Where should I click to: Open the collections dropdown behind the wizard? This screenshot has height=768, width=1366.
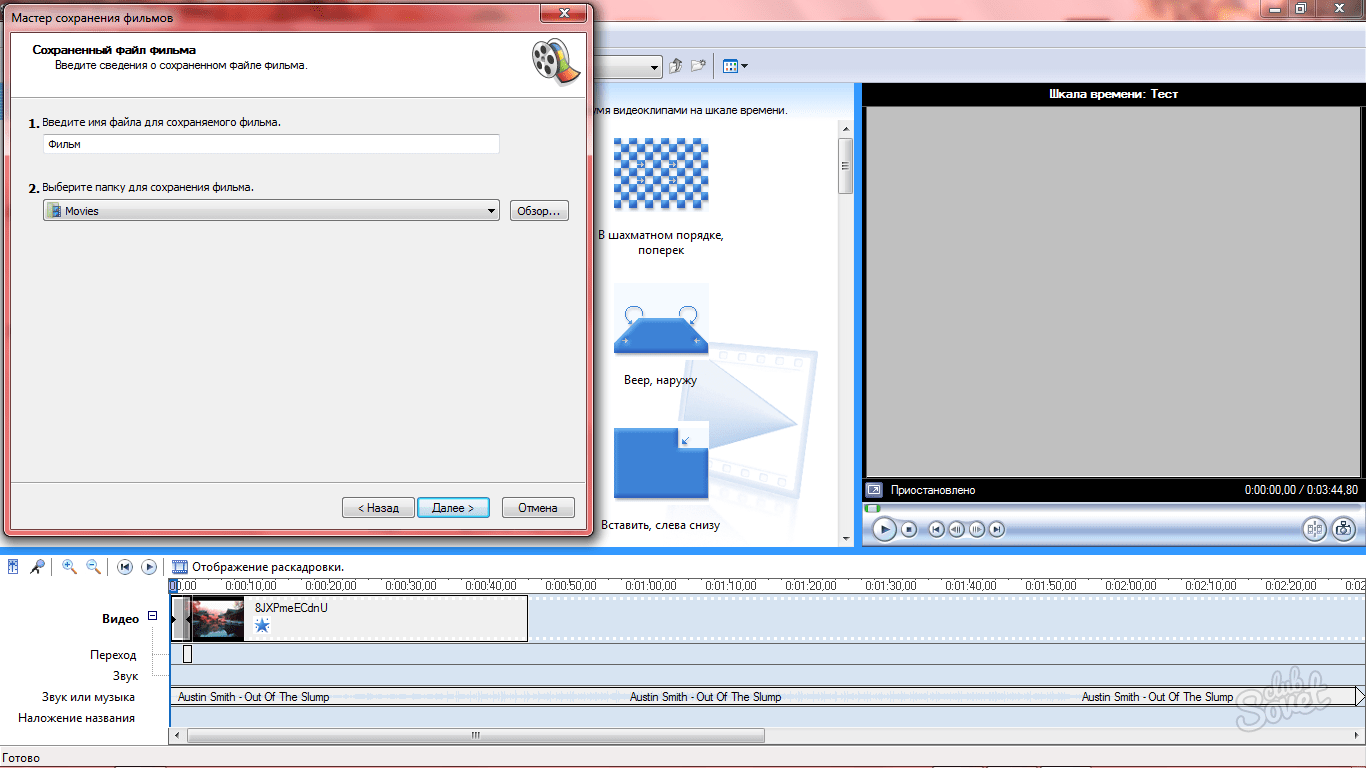(654, 67)
